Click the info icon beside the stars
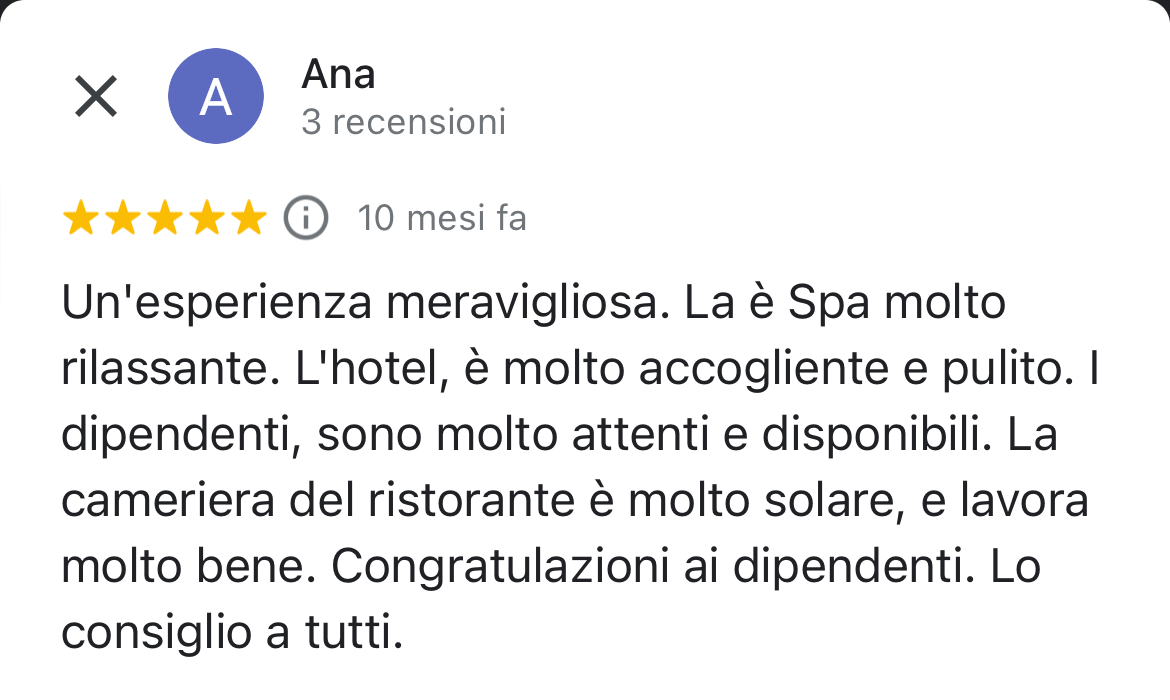This screenshot has width=1170, height=700. pyautogui.click(x=306, y=218)
